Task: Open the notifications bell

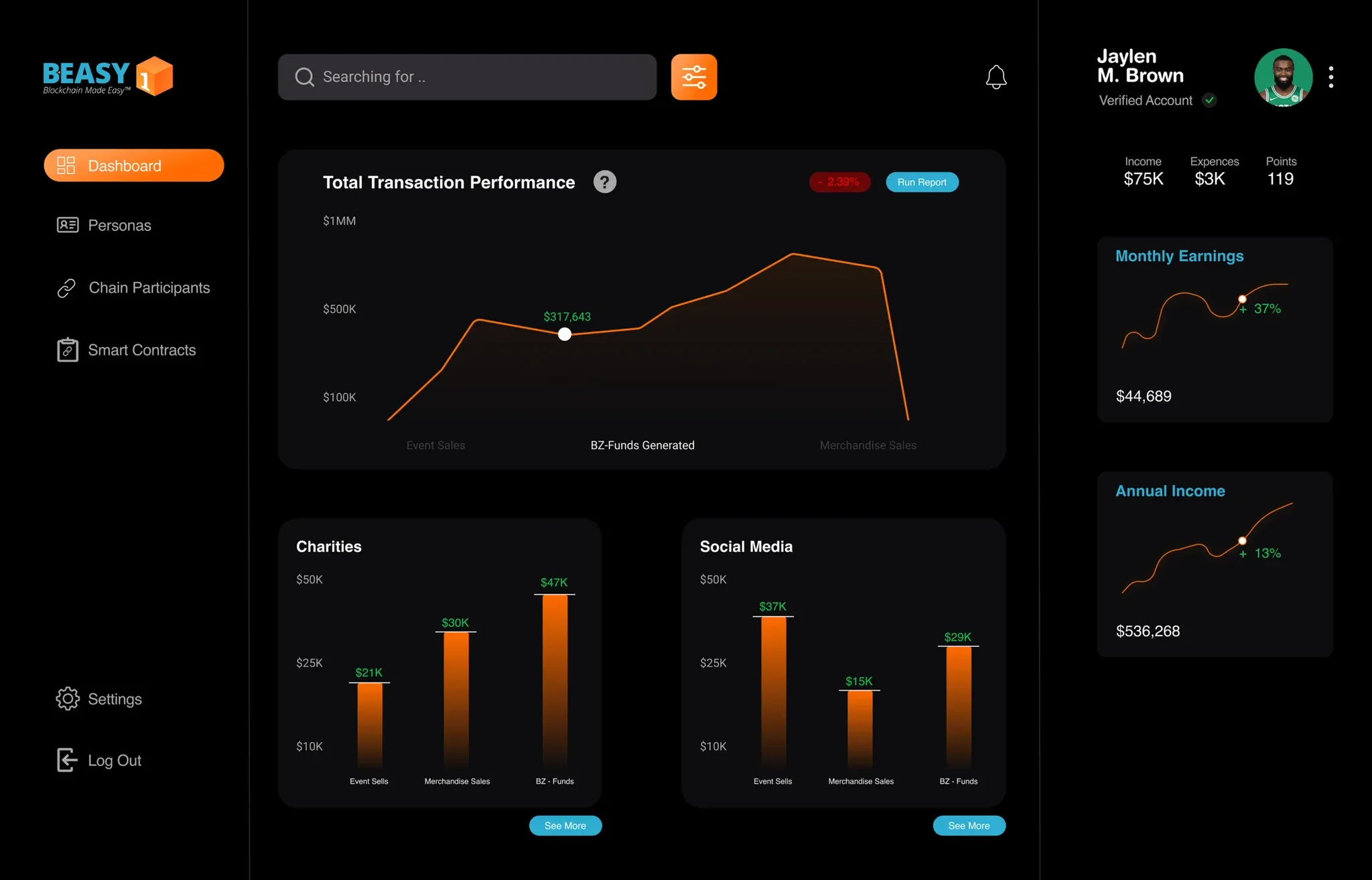Action: (x=996, y=77)
